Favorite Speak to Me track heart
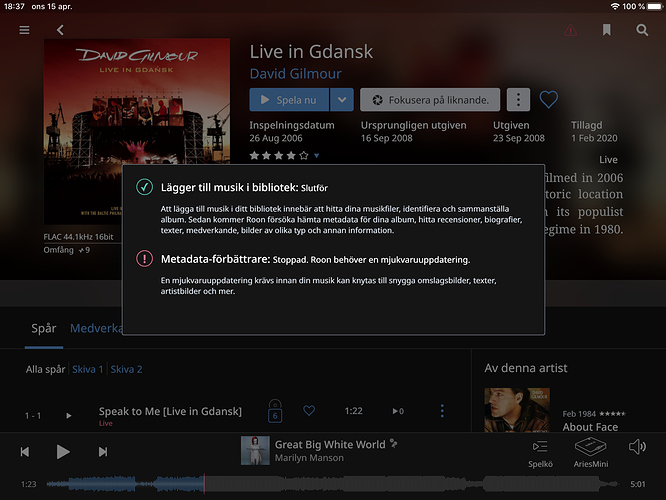The image size is (666, 500). point(309,410)
